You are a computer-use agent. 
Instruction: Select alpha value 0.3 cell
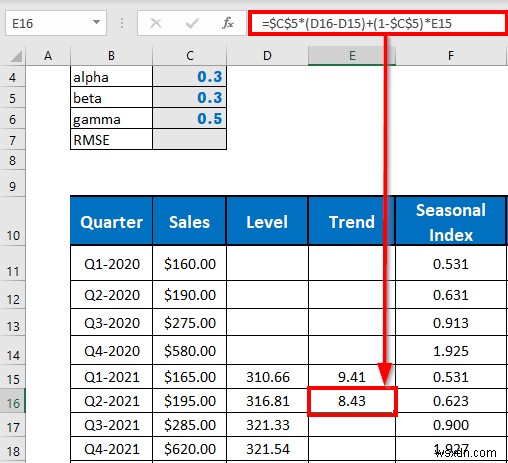pyautogui.click(x=189, y=77)
